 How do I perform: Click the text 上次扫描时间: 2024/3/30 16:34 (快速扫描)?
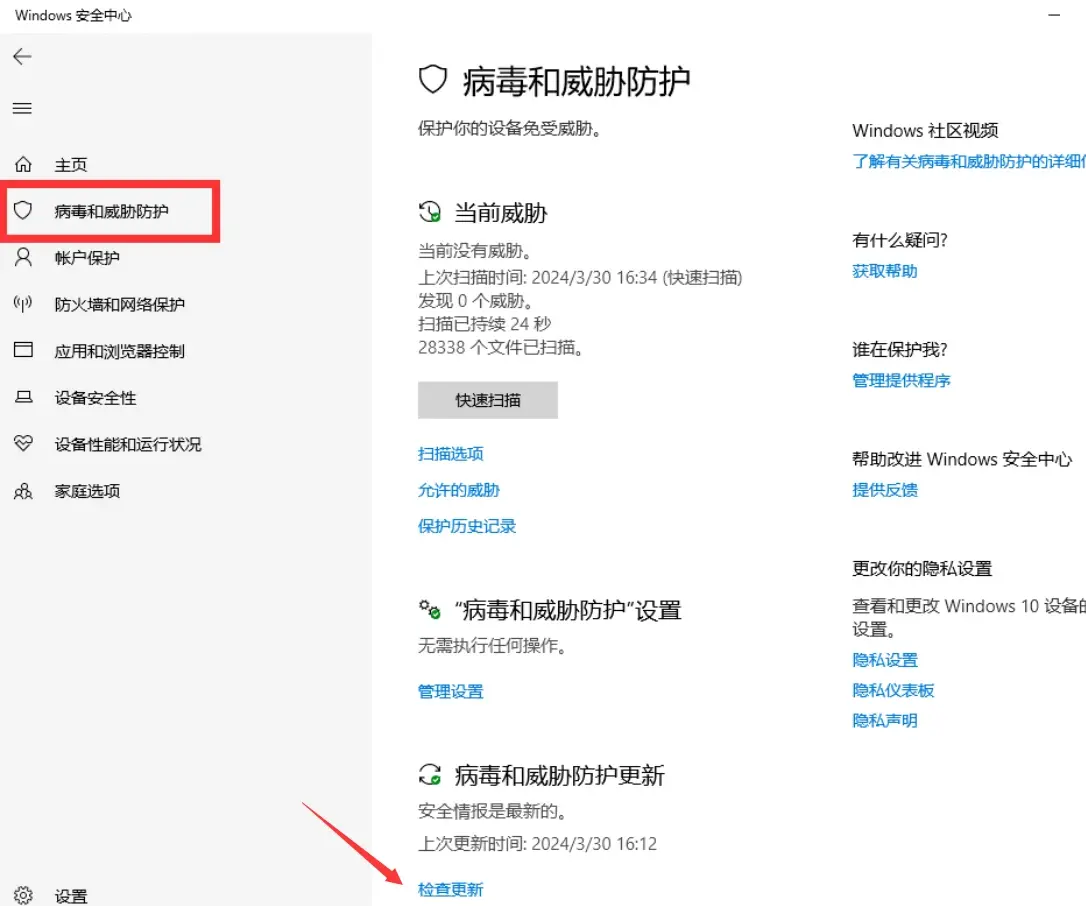tap(580, 278)
